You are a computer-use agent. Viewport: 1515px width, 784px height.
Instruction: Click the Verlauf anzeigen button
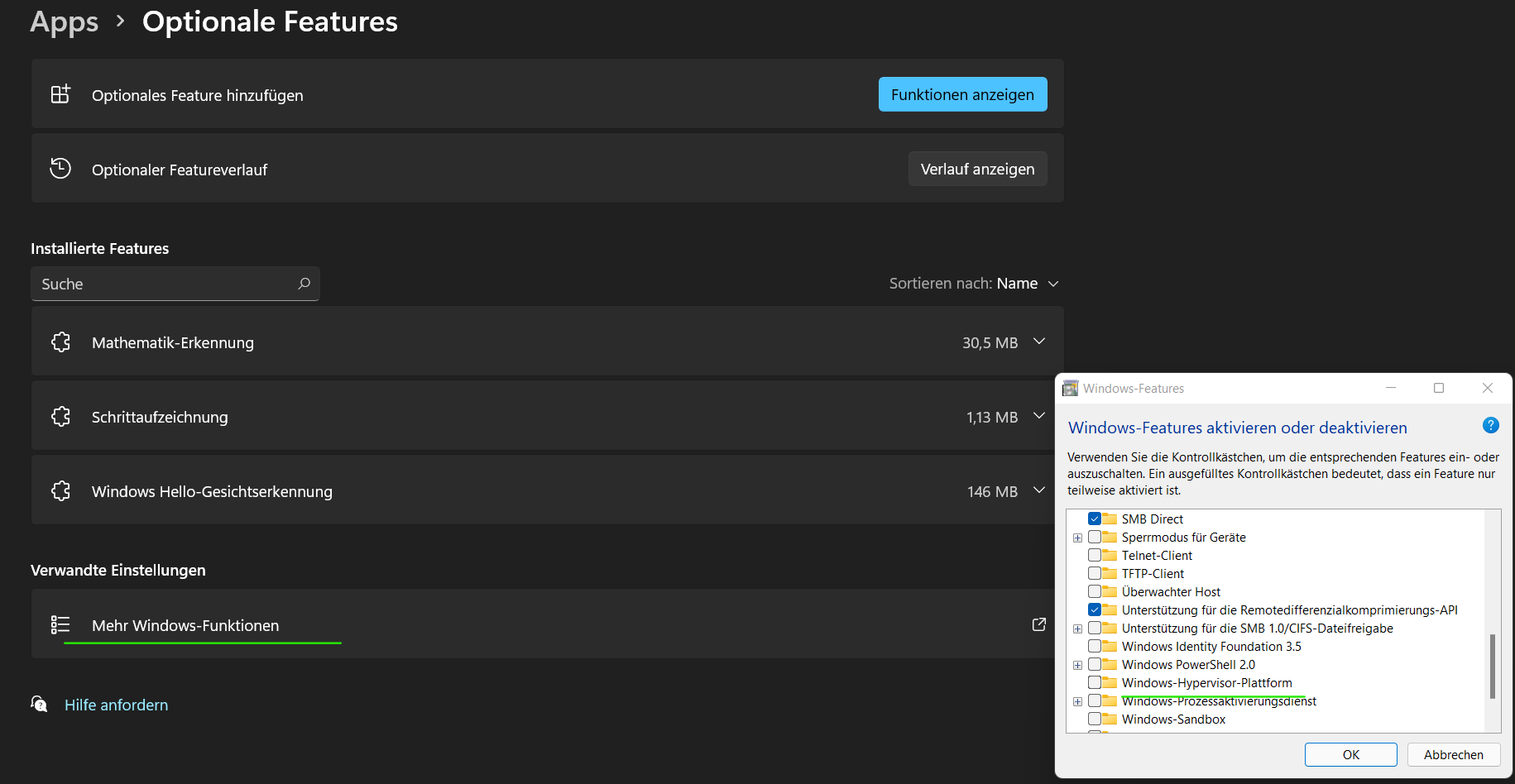click(x=977, y=169)
